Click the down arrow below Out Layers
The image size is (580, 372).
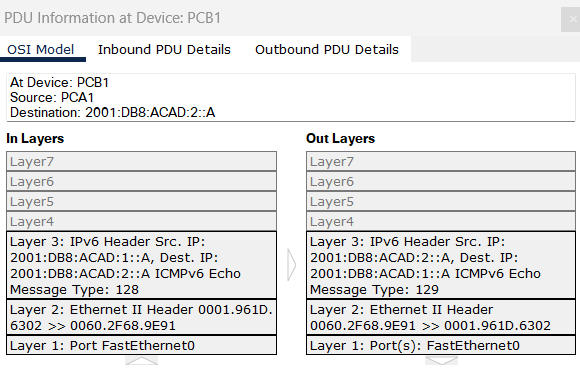pyautogui.click(x=441, y=361)
